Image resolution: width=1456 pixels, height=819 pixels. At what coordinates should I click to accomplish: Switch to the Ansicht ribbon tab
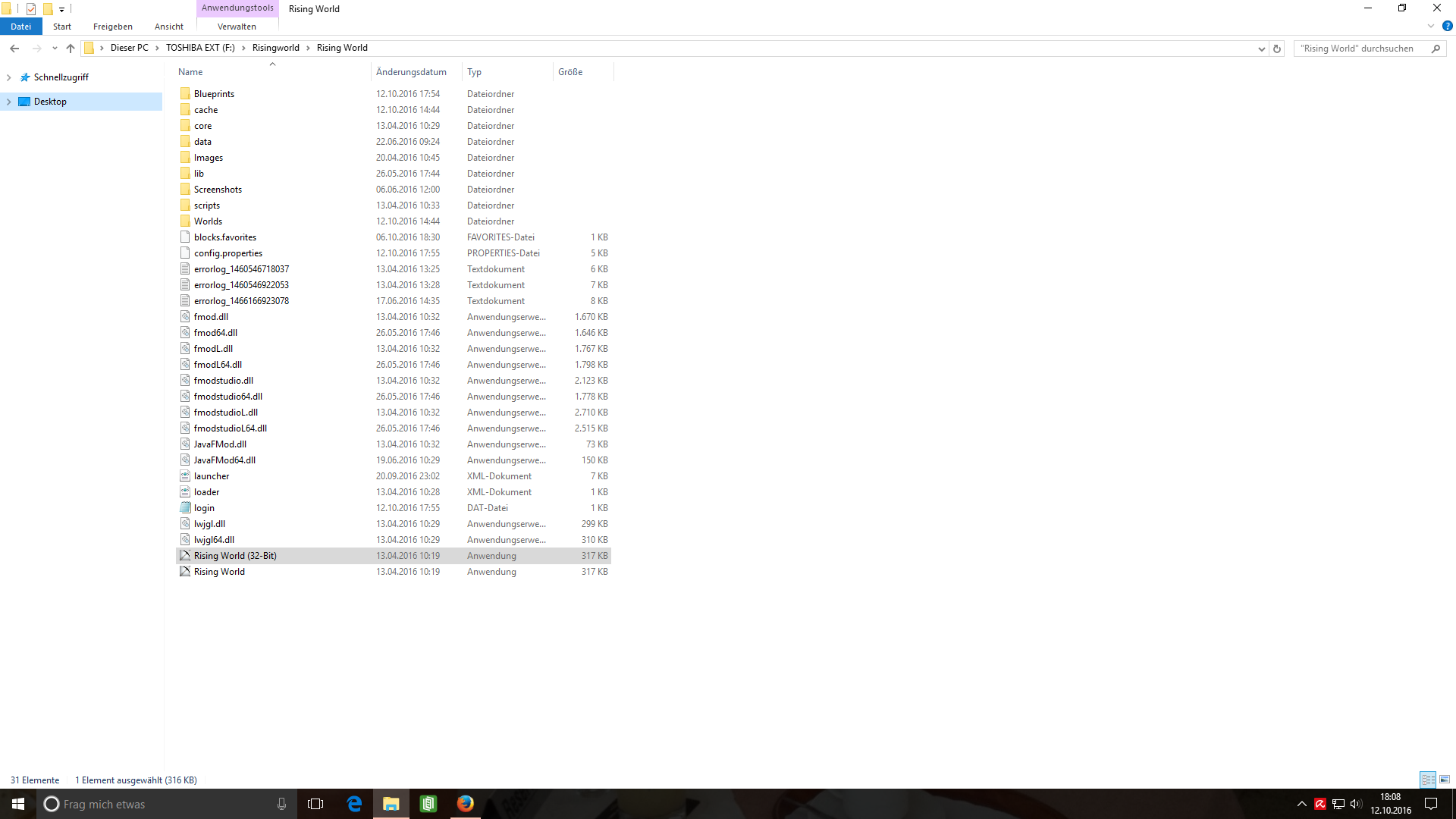[168, 27]
